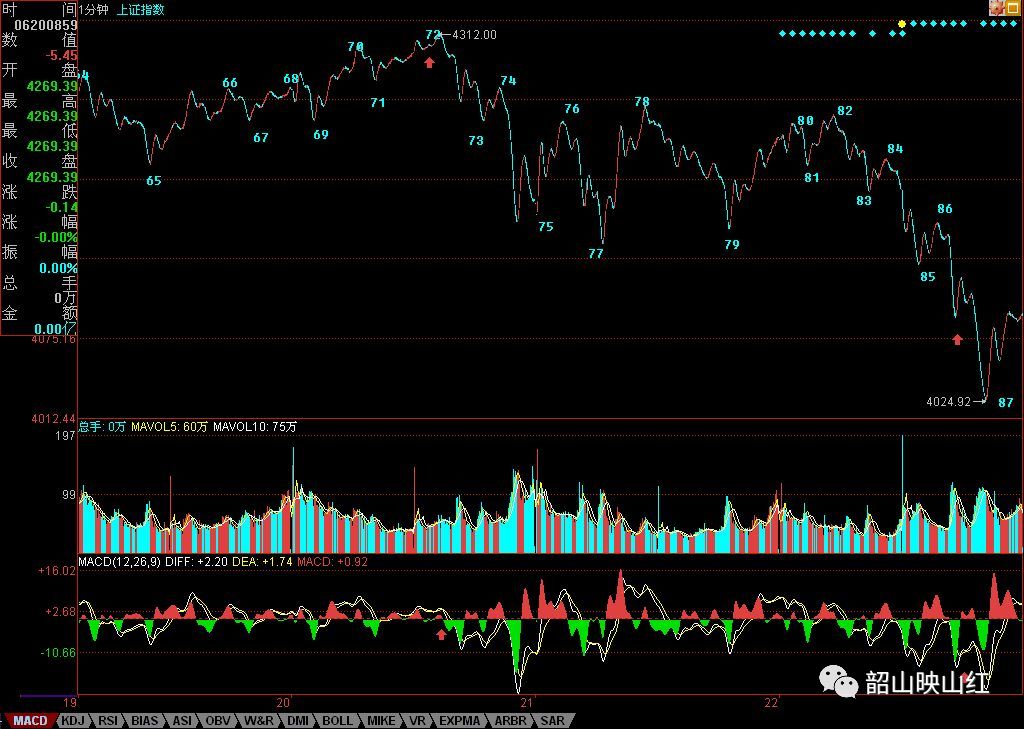Click the +16.02 MACD axis label
Screen dimensions: 1024x729
click(57, 571)
